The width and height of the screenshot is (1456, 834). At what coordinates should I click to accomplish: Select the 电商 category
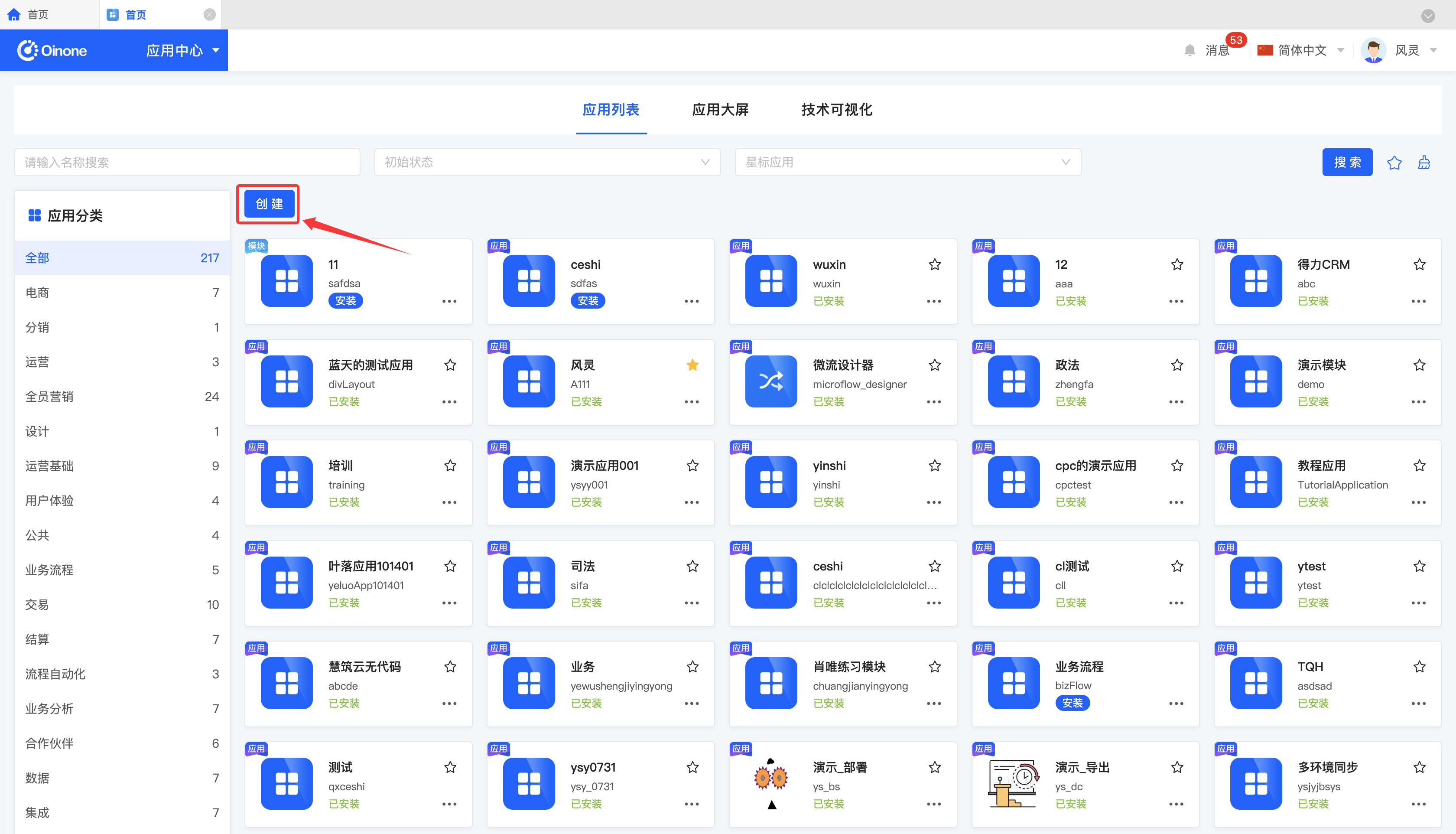coord(122,293)
